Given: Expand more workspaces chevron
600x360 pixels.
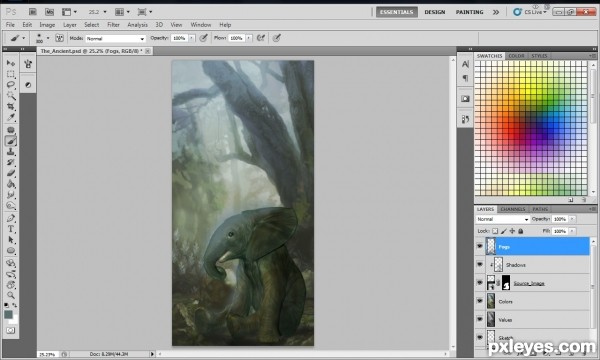Looking at the screenshot, I should pyautogui.click(x=496, y=12).
